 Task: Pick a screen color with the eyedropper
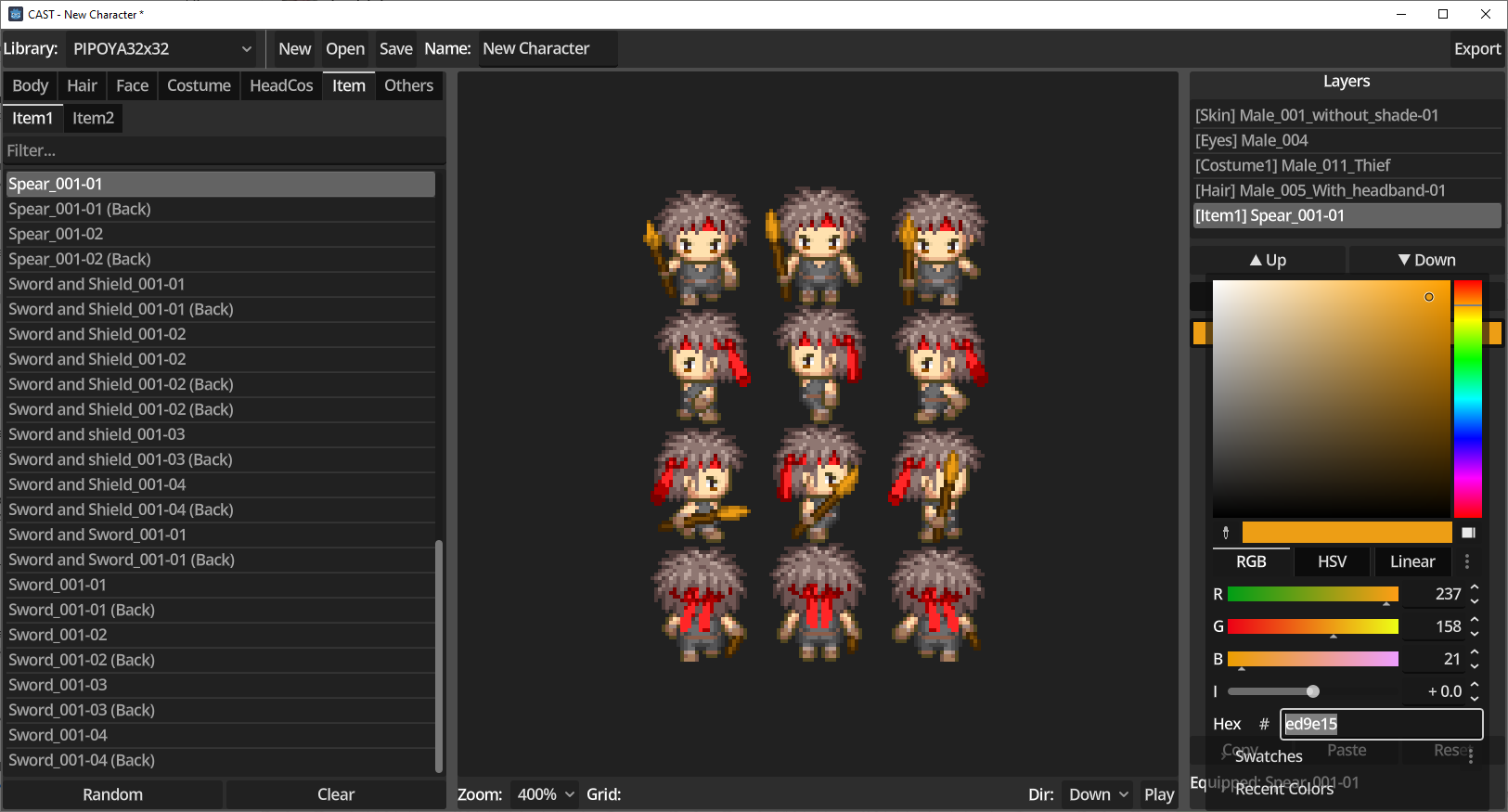[1226, 533]
